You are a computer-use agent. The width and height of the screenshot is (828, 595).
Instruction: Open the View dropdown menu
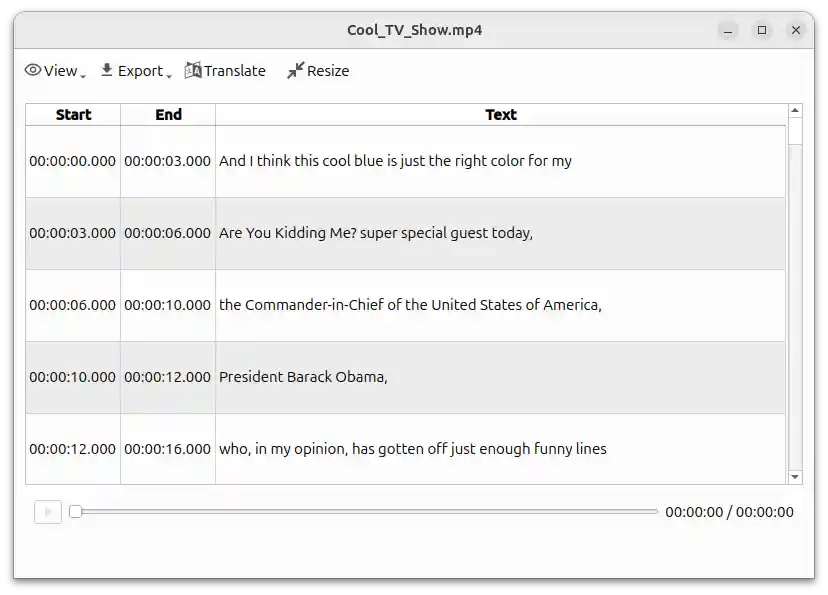55,70
